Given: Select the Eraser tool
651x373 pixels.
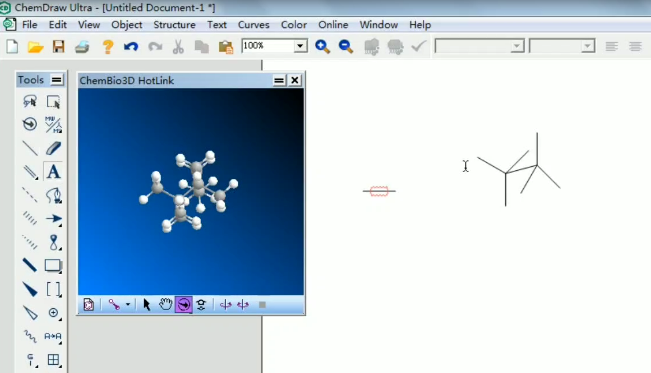Looking at the screenshot, I should [x=53, y=148].
